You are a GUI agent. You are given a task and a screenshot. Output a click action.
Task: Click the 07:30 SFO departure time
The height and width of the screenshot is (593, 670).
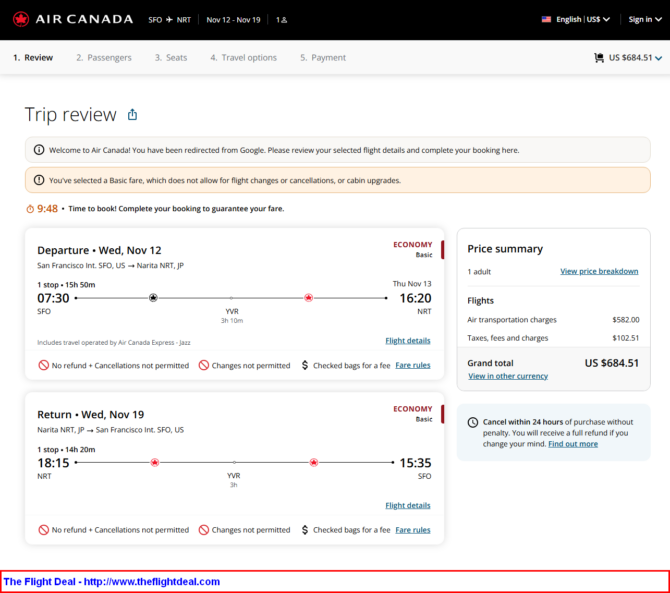53,298
